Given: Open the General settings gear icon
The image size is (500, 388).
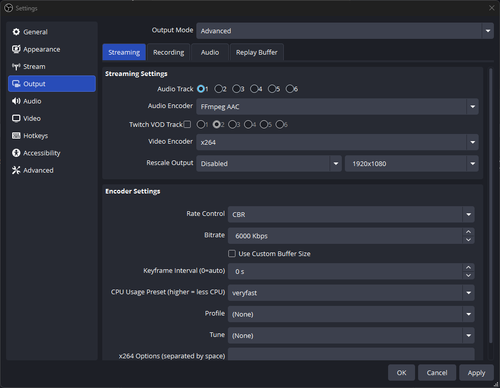Looking at the screenshot, I should click(16, 32).
